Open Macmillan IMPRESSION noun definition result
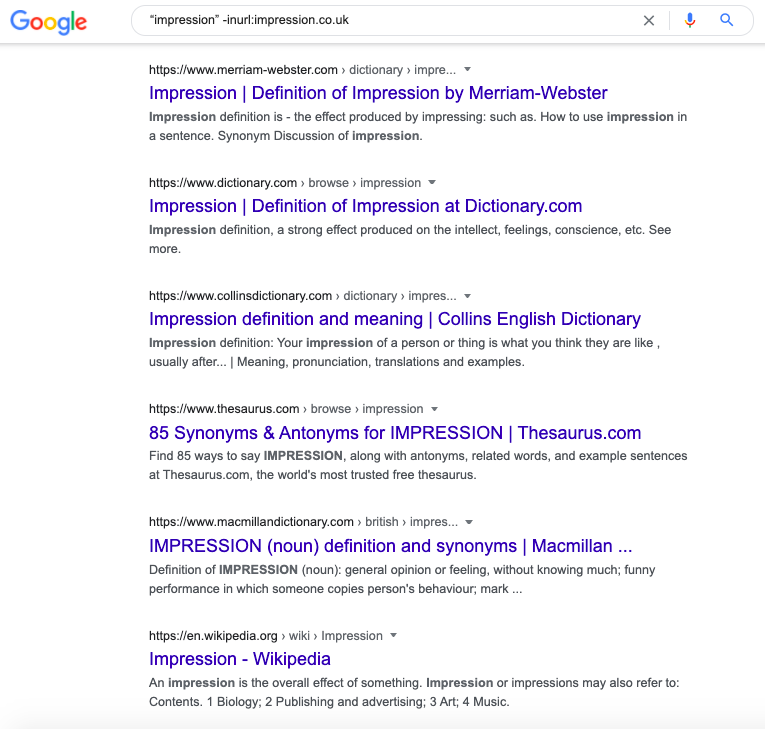Screen dimensions: 765x729 (x=390, y=546)
